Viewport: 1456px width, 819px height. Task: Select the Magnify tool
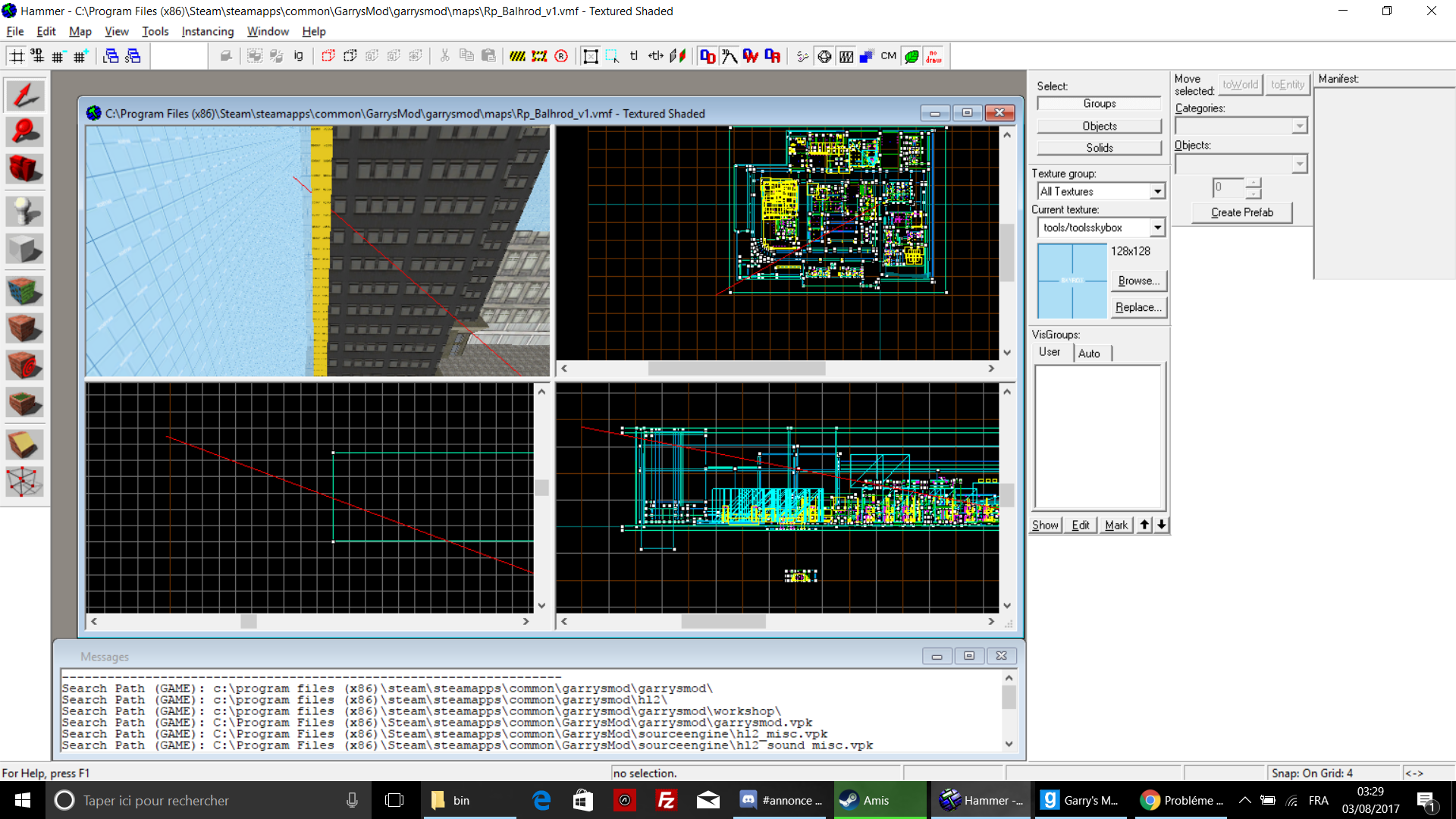(x=25, y=132)
